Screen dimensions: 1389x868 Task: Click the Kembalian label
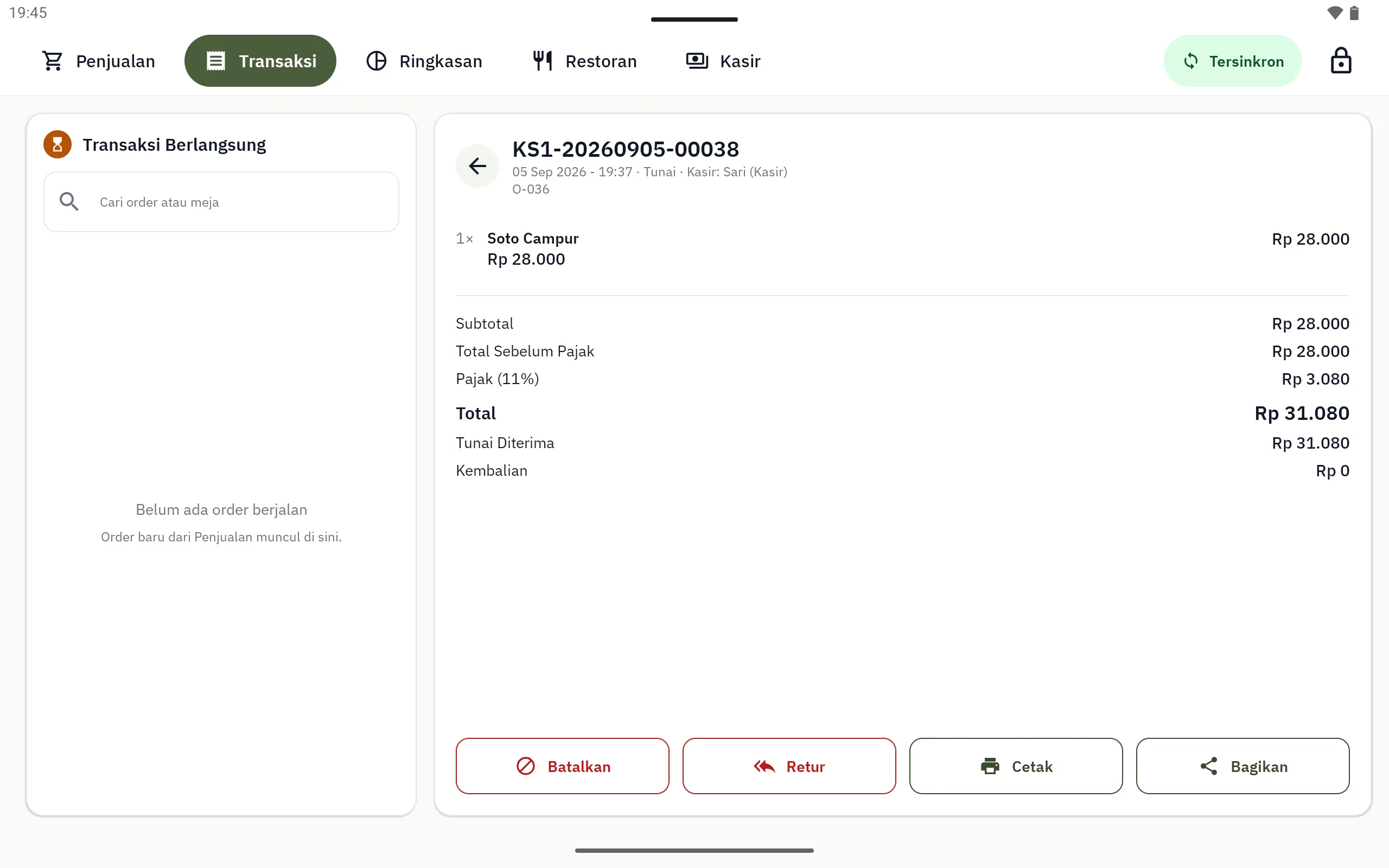point(492,471)
